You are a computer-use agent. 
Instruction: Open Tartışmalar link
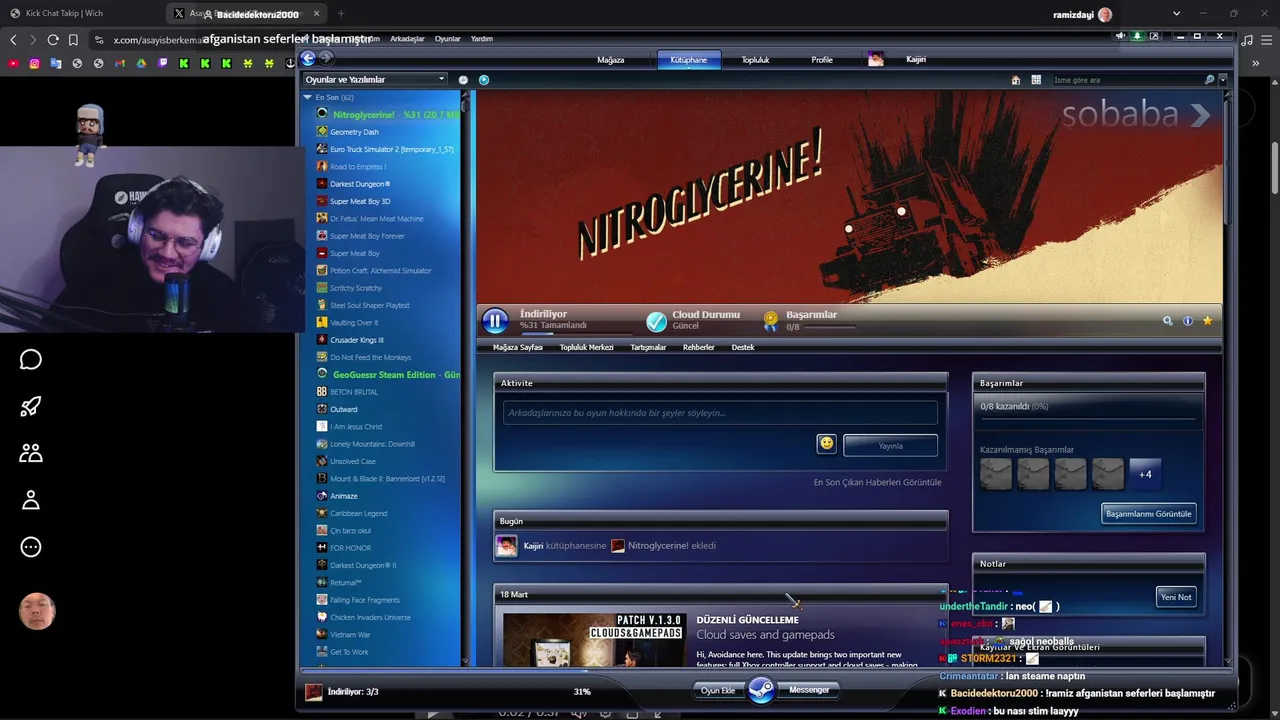pos(648,348)
